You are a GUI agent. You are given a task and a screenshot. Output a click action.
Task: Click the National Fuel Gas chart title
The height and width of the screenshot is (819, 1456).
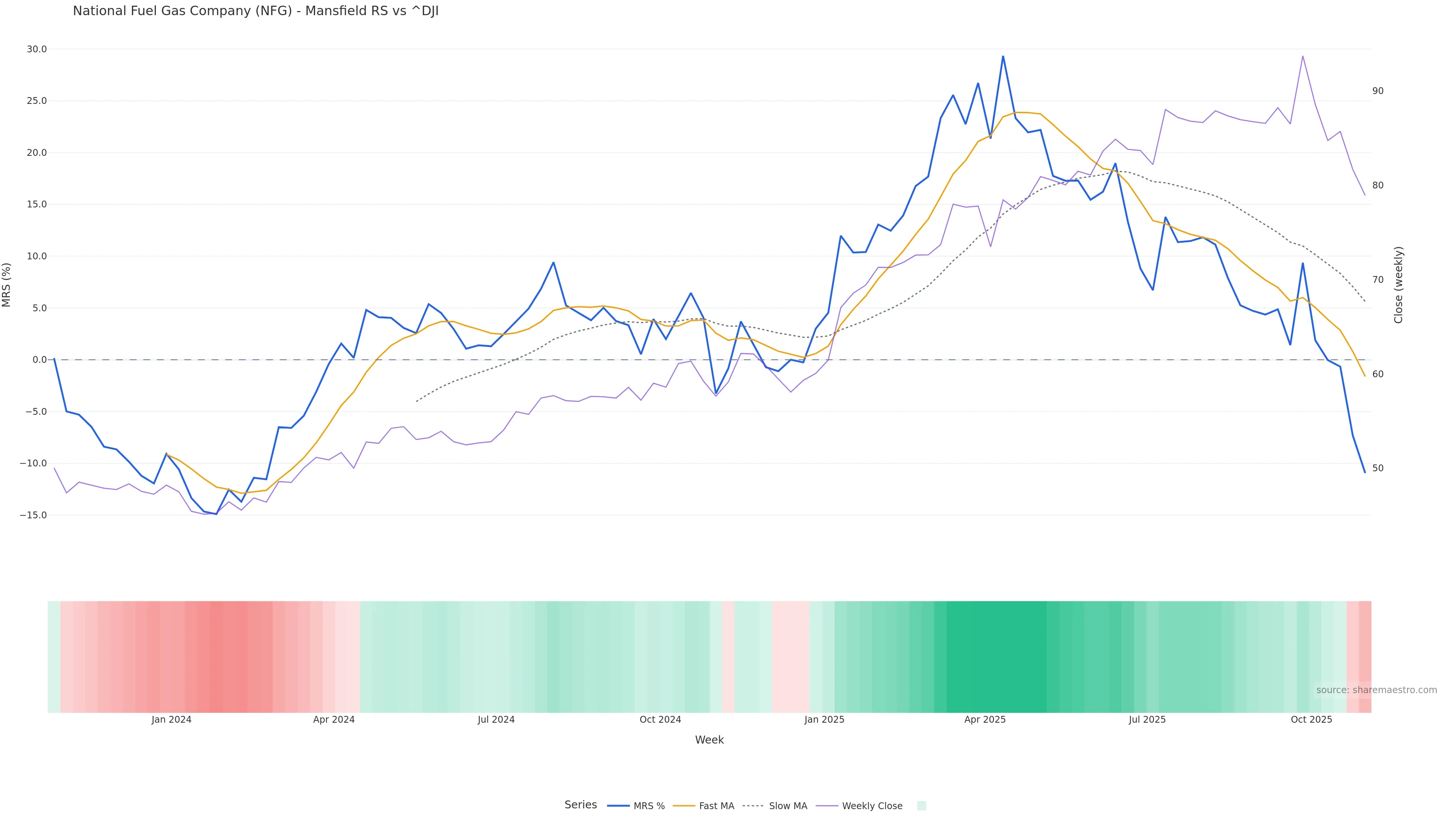[256, 11]
